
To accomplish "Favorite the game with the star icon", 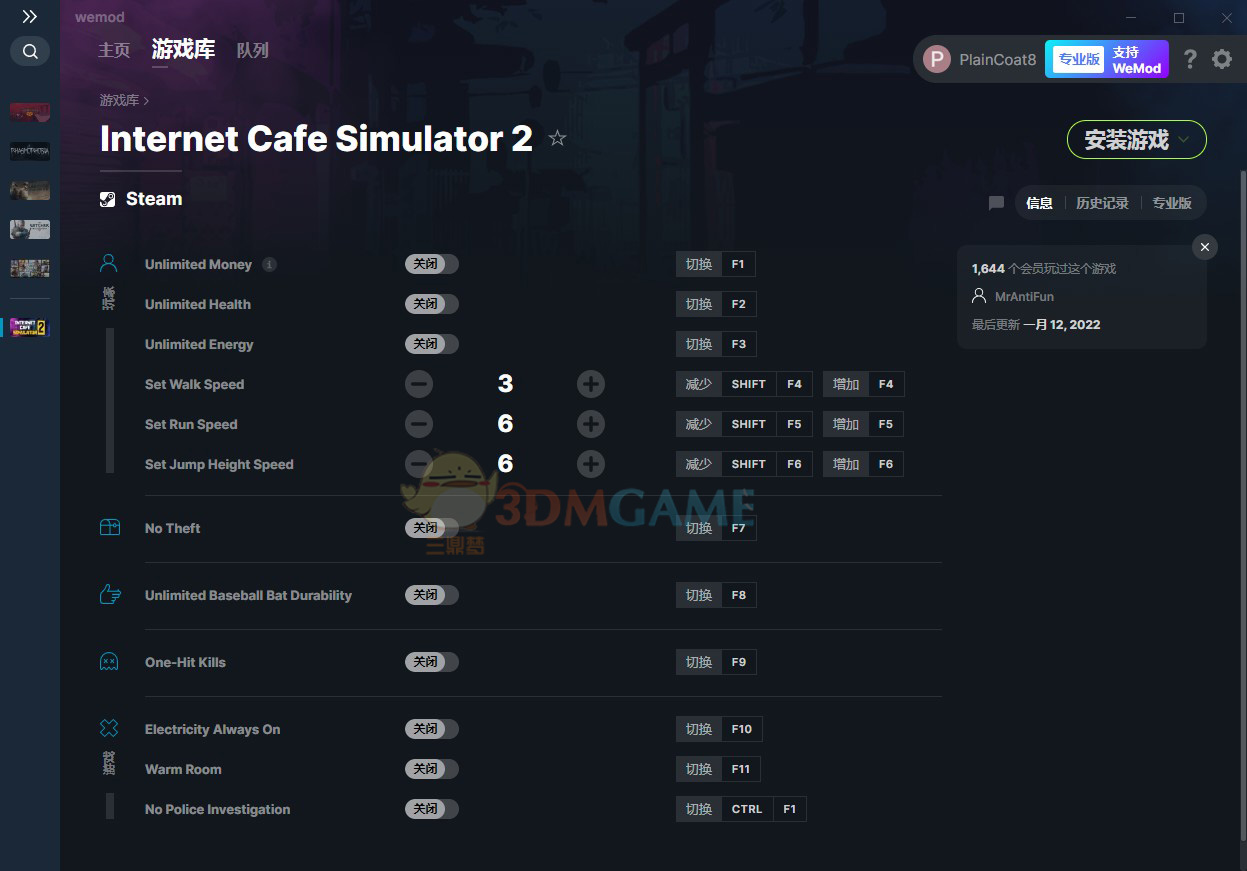I will 557,139.
